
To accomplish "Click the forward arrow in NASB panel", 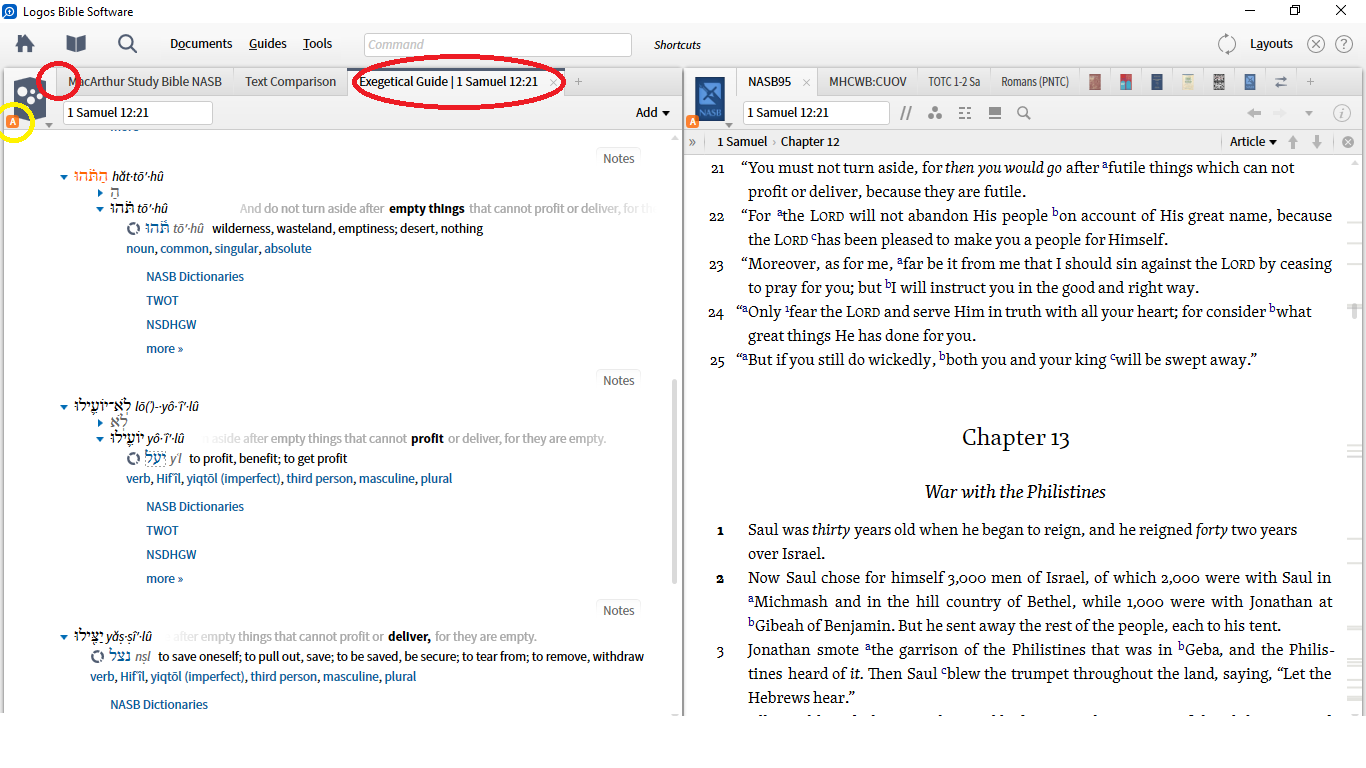I will [x=1281, y=113].
